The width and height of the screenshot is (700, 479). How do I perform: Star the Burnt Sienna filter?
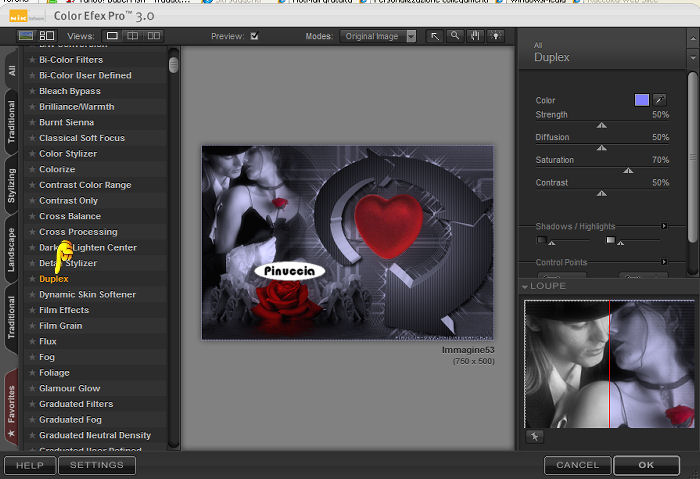click(x=32, y=122)
